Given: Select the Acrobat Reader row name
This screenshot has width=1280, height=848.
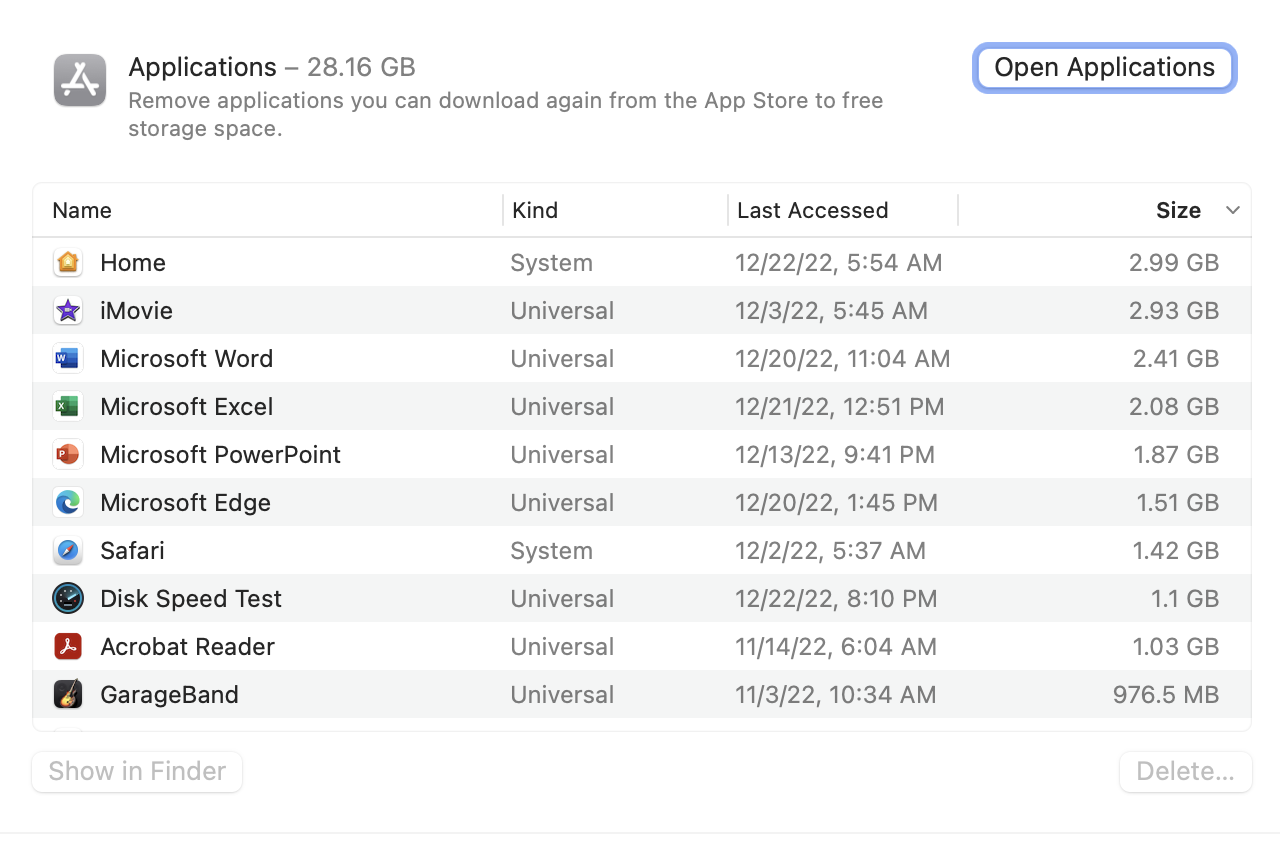Looking at the screenshot, I should 187,647.
